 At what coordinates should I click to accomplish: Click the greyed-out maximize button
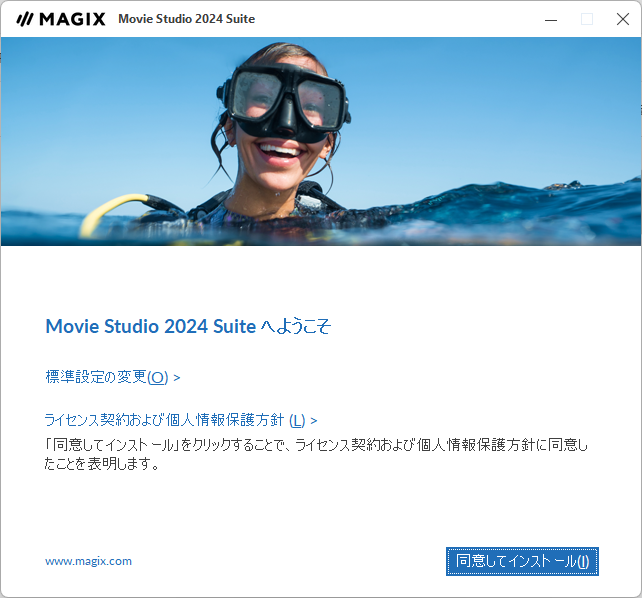[x=587, y=19]
